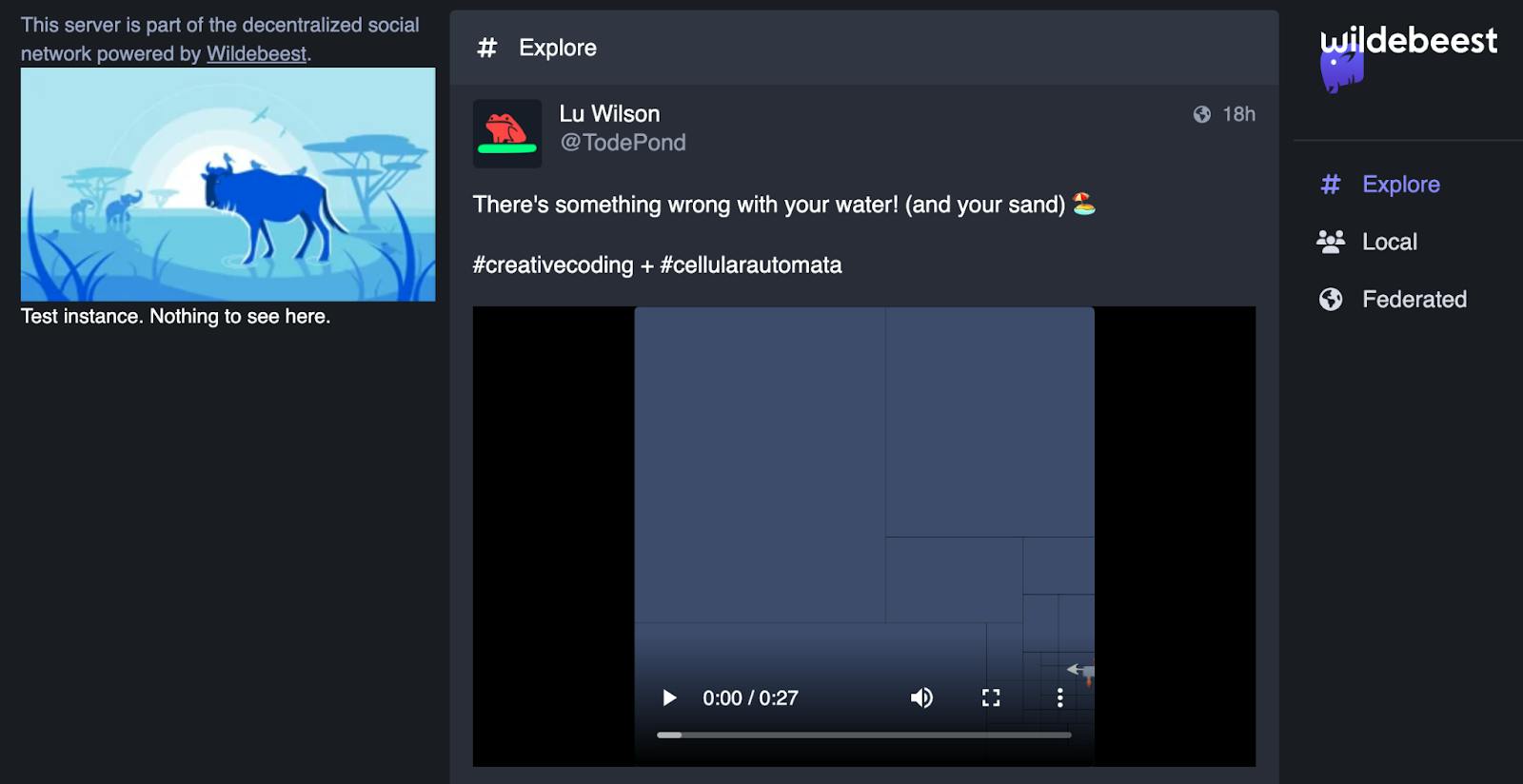Open the @TodePond profile handle
1523x784 pixels.
click(x=623, y=143)
